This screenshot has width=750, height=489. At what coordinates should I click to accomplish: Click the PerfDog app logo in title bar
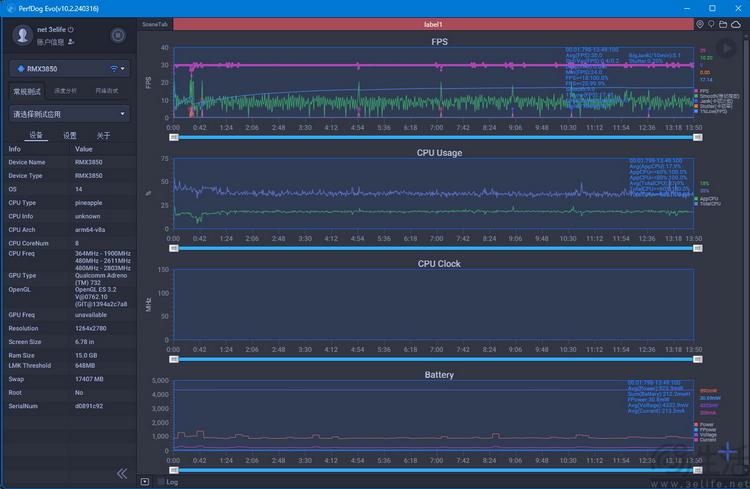[11, 8]
